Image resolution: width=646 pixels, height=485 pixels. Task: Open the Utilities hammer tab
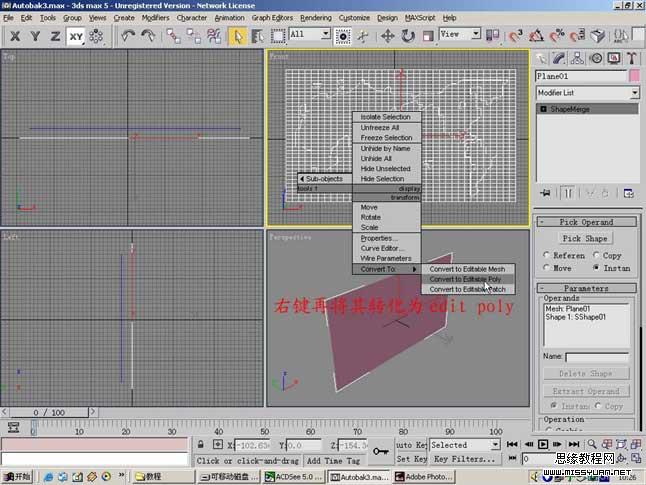tap(632, 58)
